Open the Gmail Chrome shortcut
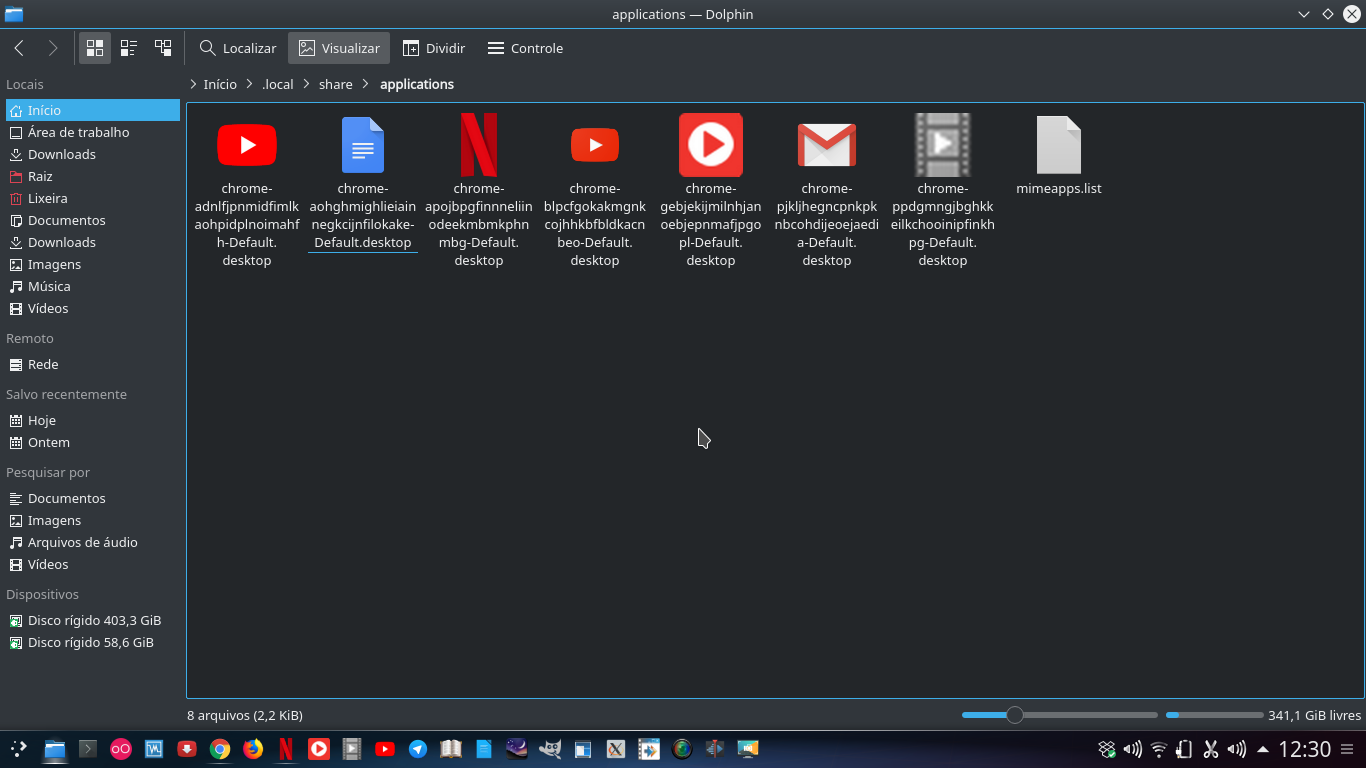 [826, 144]
